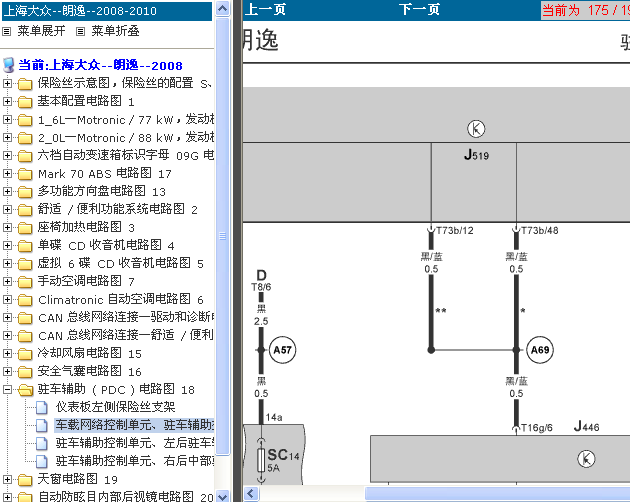Click the Climatronic 自动空调电路图 folder icon
This screenshot has height=502, width=630.
[x=25, y=299]
